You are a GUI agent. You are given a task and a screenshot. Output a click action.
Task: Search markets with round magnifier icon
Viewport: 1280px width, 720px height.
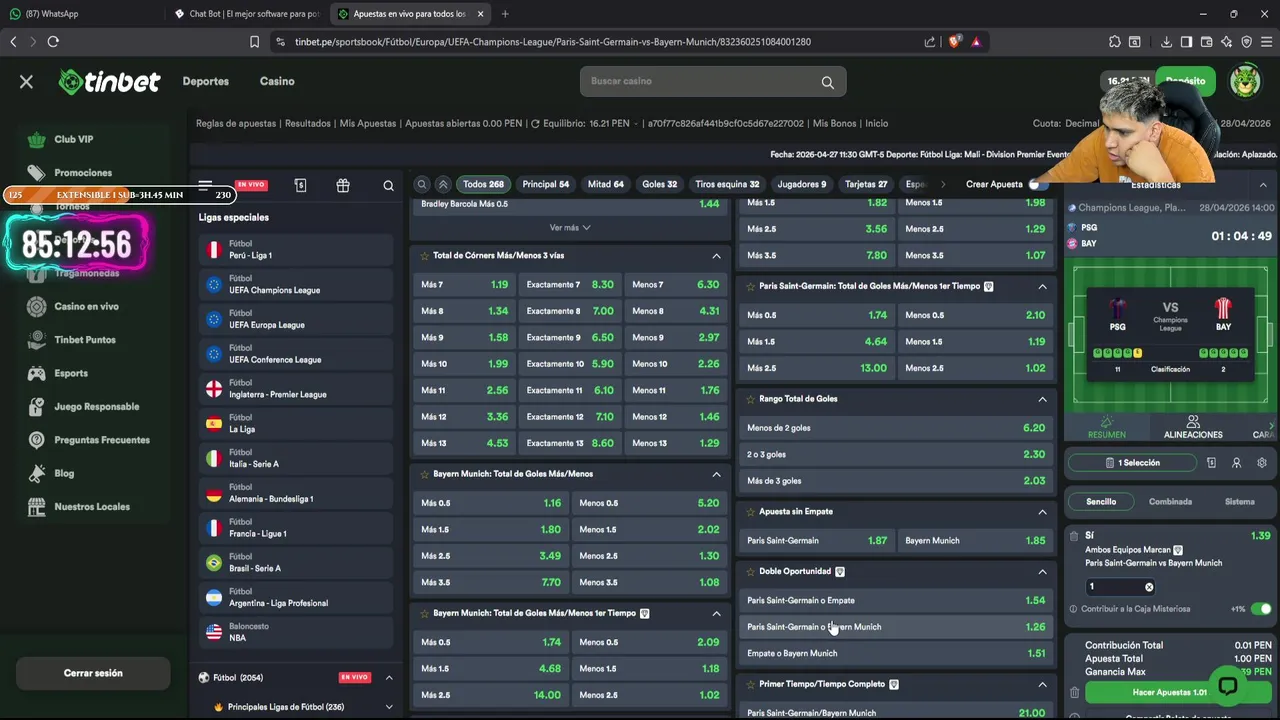(x=422, y=184)
